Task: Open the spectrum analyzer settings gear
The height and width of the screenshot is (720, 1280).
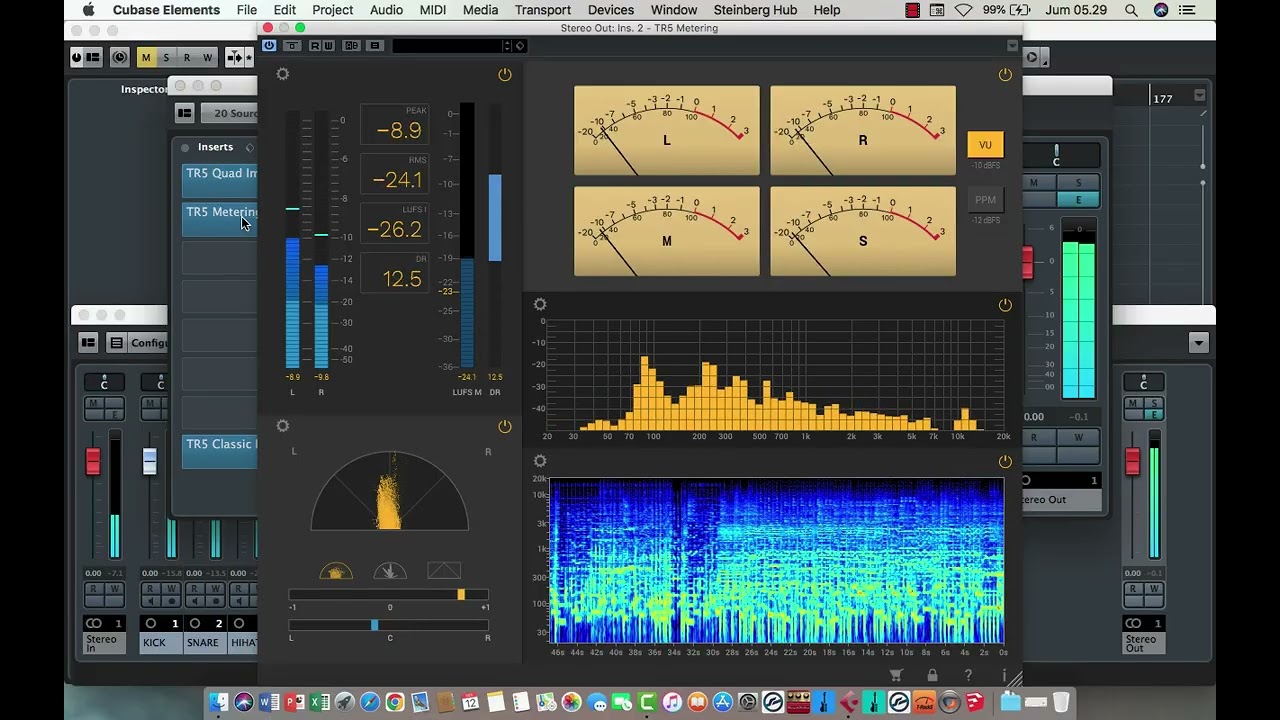Action: (540, 305)
